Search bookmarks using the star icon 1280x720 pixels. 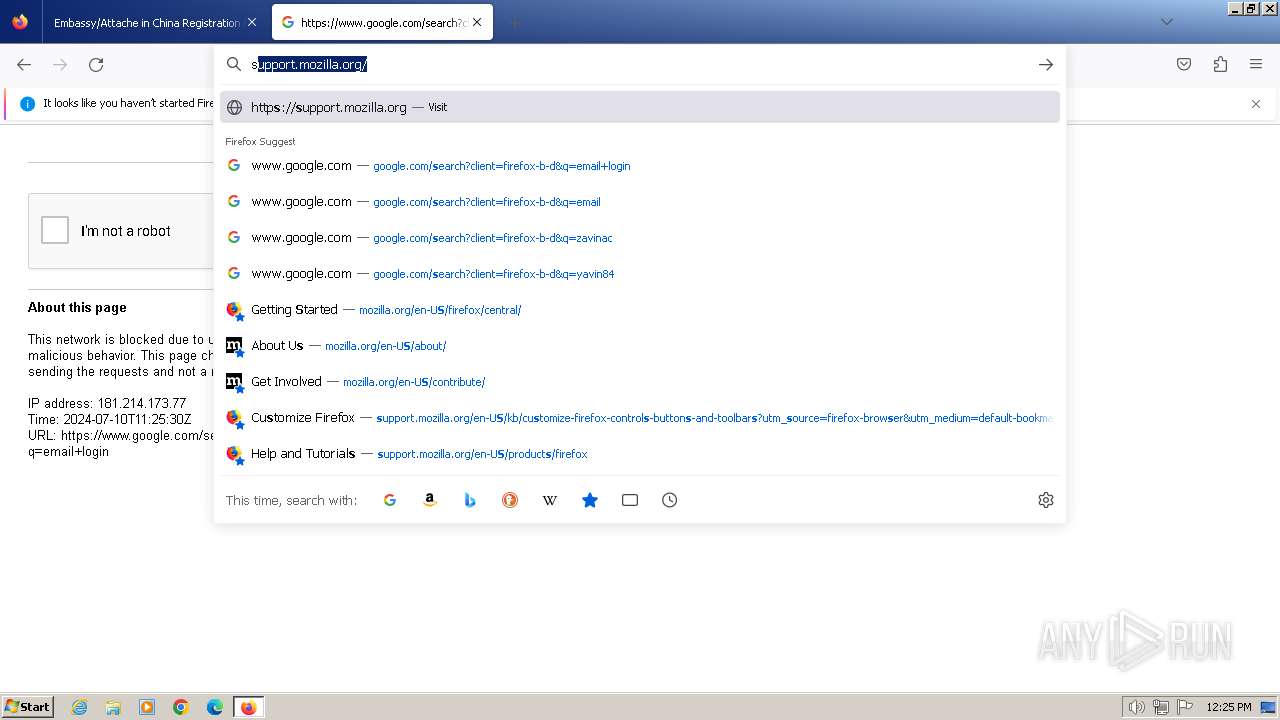point(590,500)
